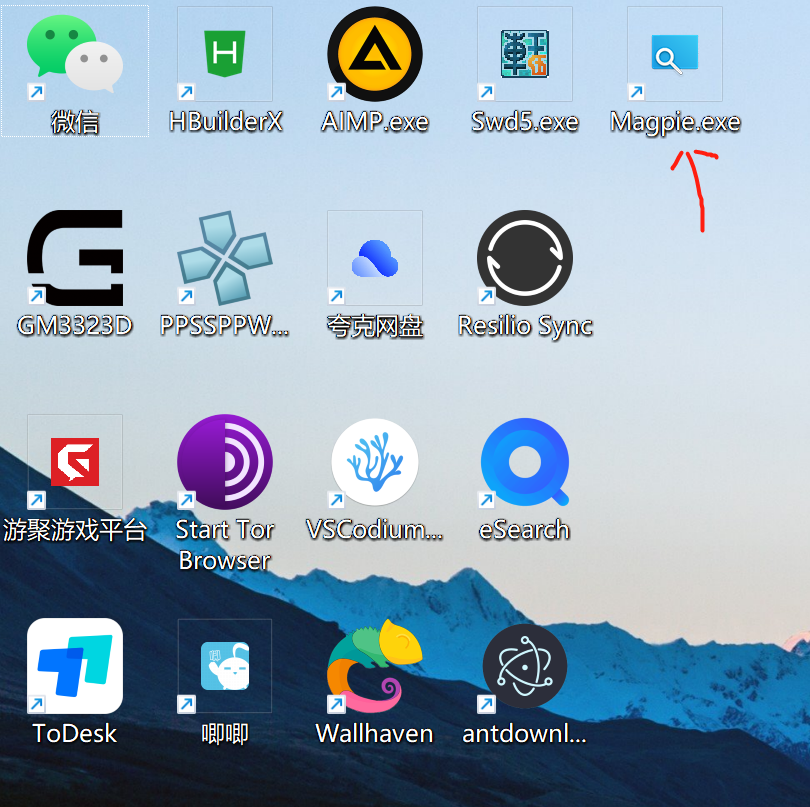
Task: Click the GM3323D label text
Action: coord(75,326)
